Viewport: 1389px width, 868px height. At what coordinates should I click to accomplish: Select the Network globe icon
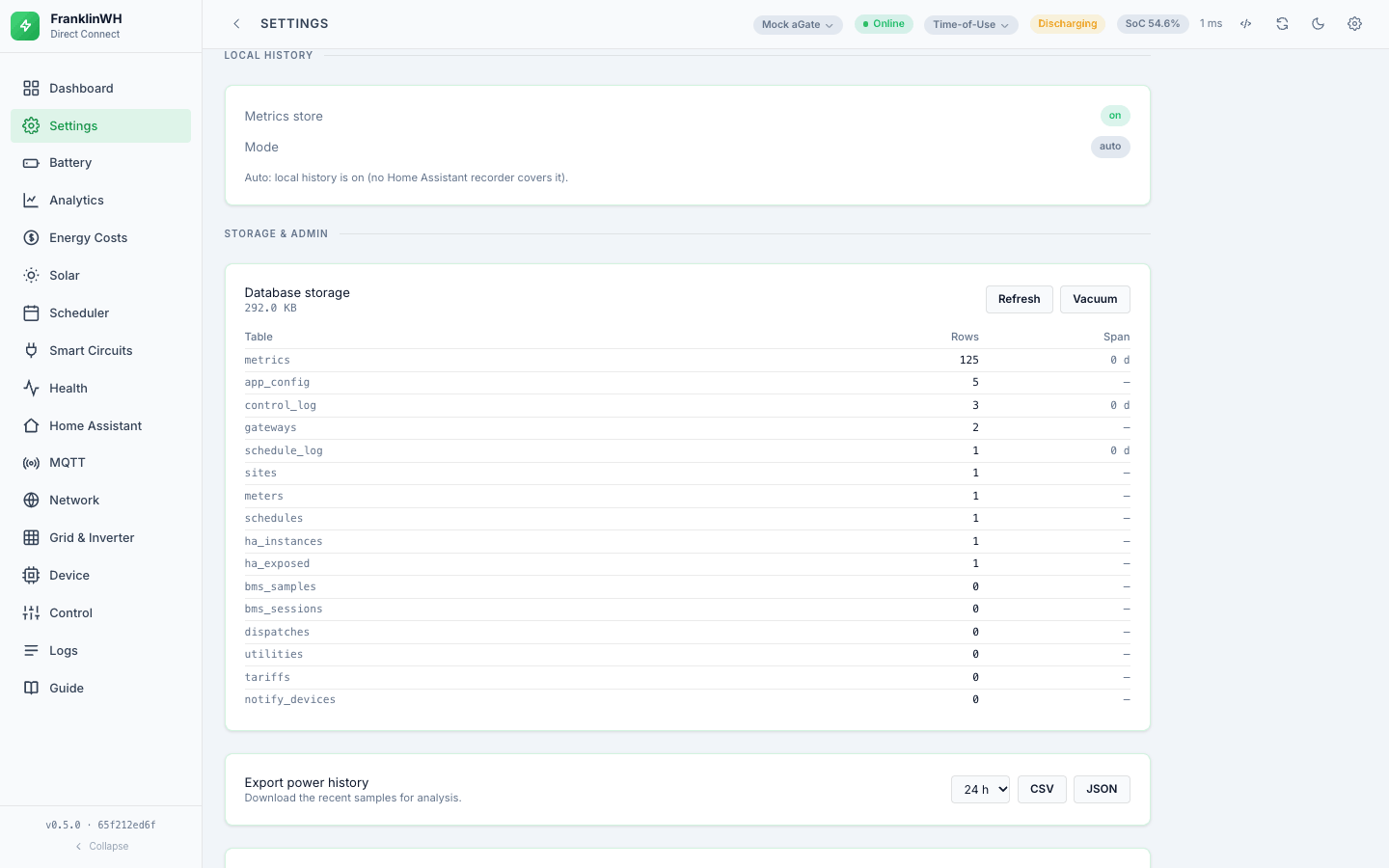31,501
